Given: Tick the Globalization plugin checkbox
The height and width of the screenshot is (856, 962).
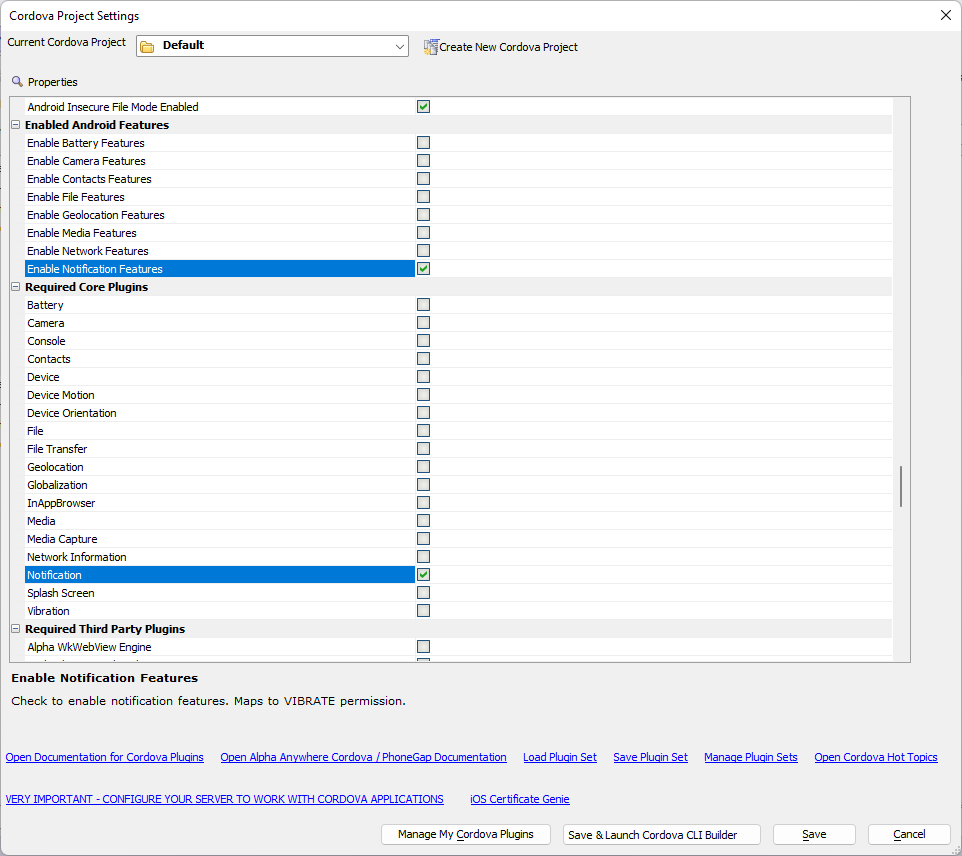Looking at the screenshot, I should coord(423,485).
